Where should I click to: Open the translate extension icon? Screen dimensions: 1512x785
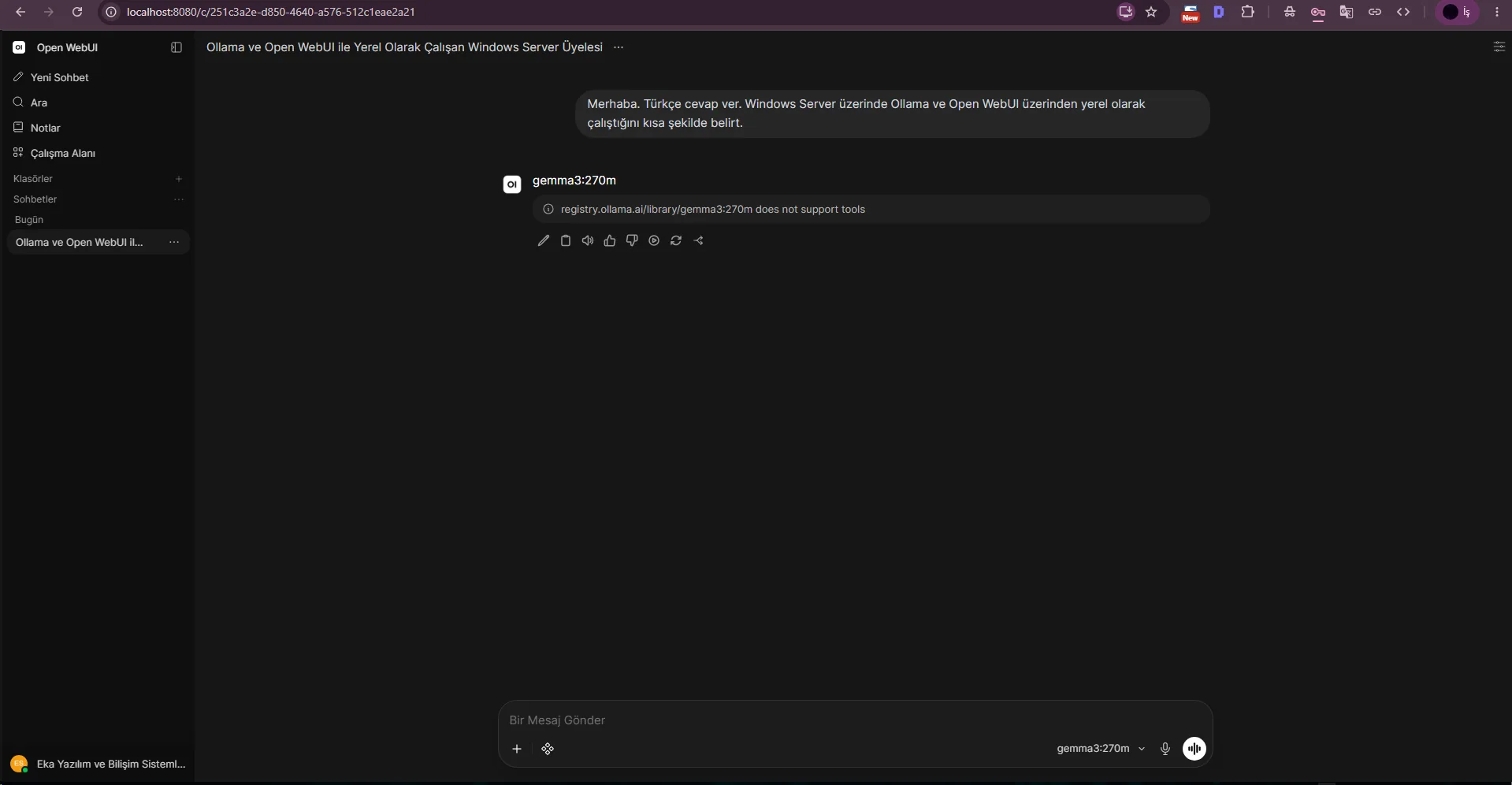(x=1347, y=12)
